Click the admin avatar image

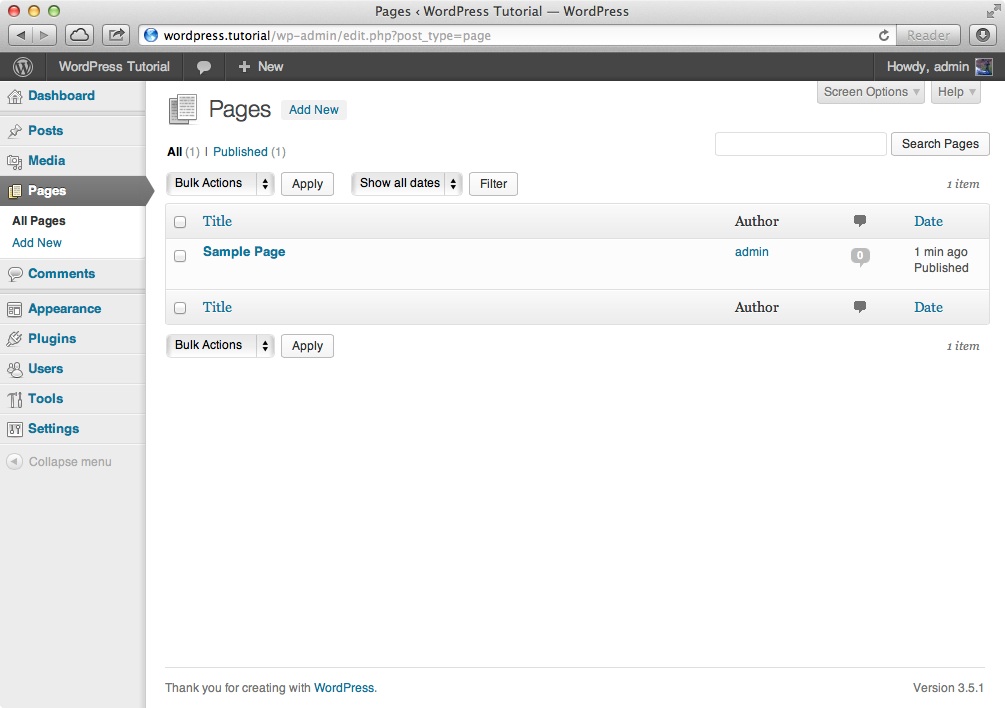(x=983, y=67)
